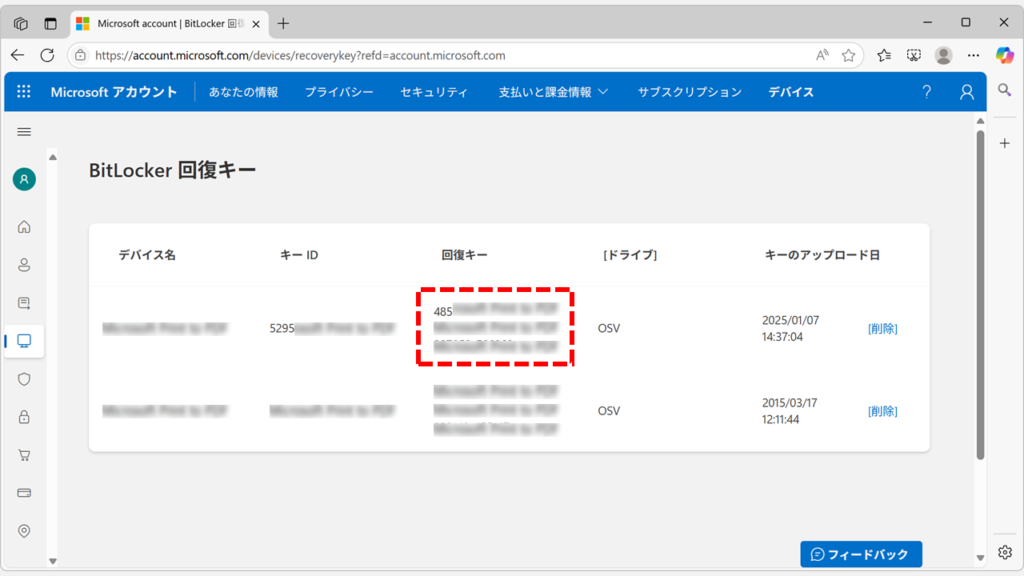Open the セキュリティ tab
1024x576 pixels.
pos(434,92)
